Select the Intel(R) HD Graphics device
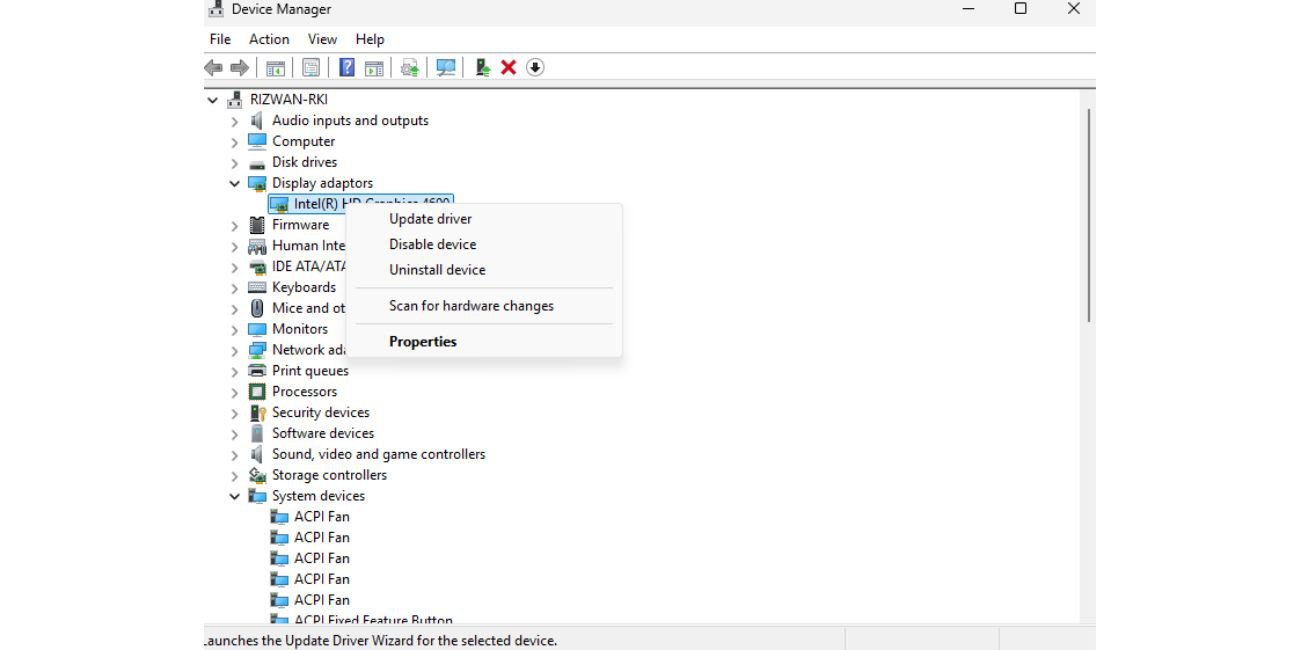The image size is (1300, 650). [x=361, y=204]
